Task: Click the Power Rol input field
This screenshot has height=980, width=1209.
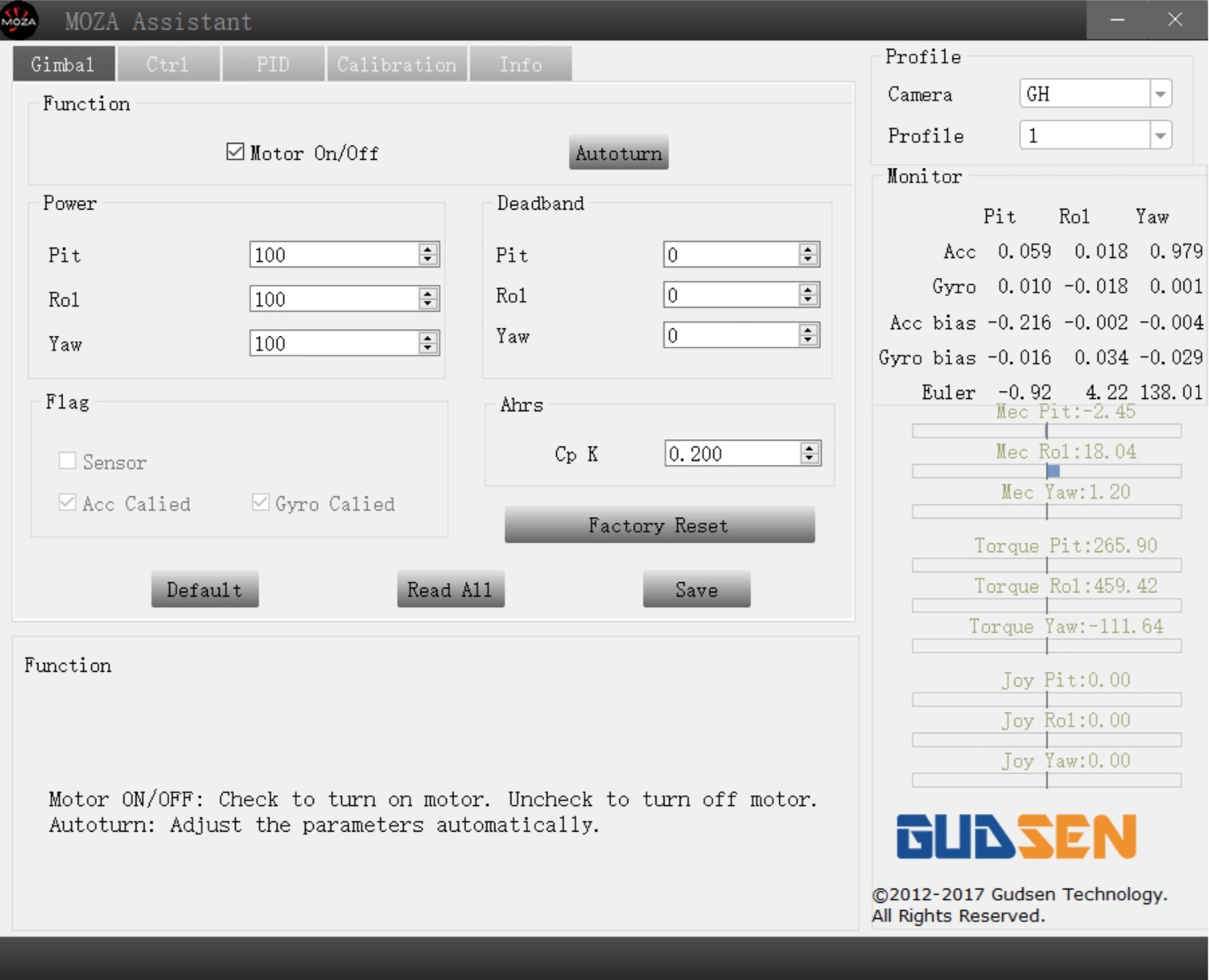Action: pos(335,299)
